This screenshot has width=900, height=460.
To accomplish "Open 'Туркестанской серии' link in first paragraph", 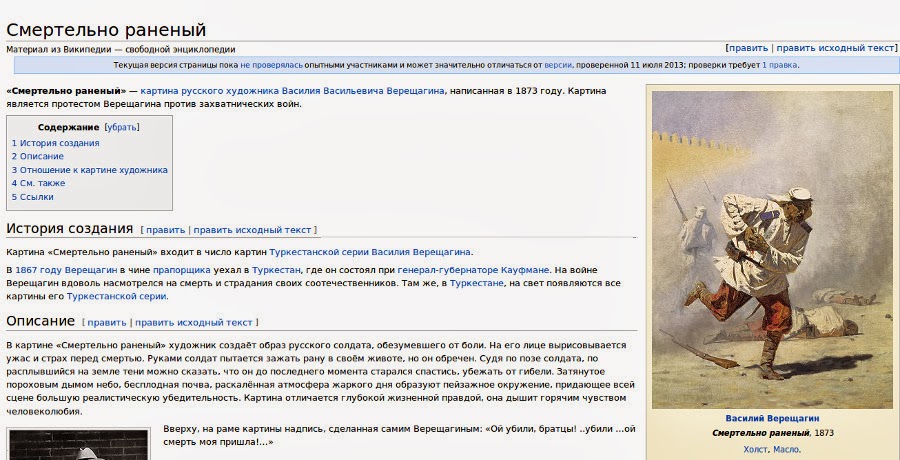I will click(x=319, y=252).
